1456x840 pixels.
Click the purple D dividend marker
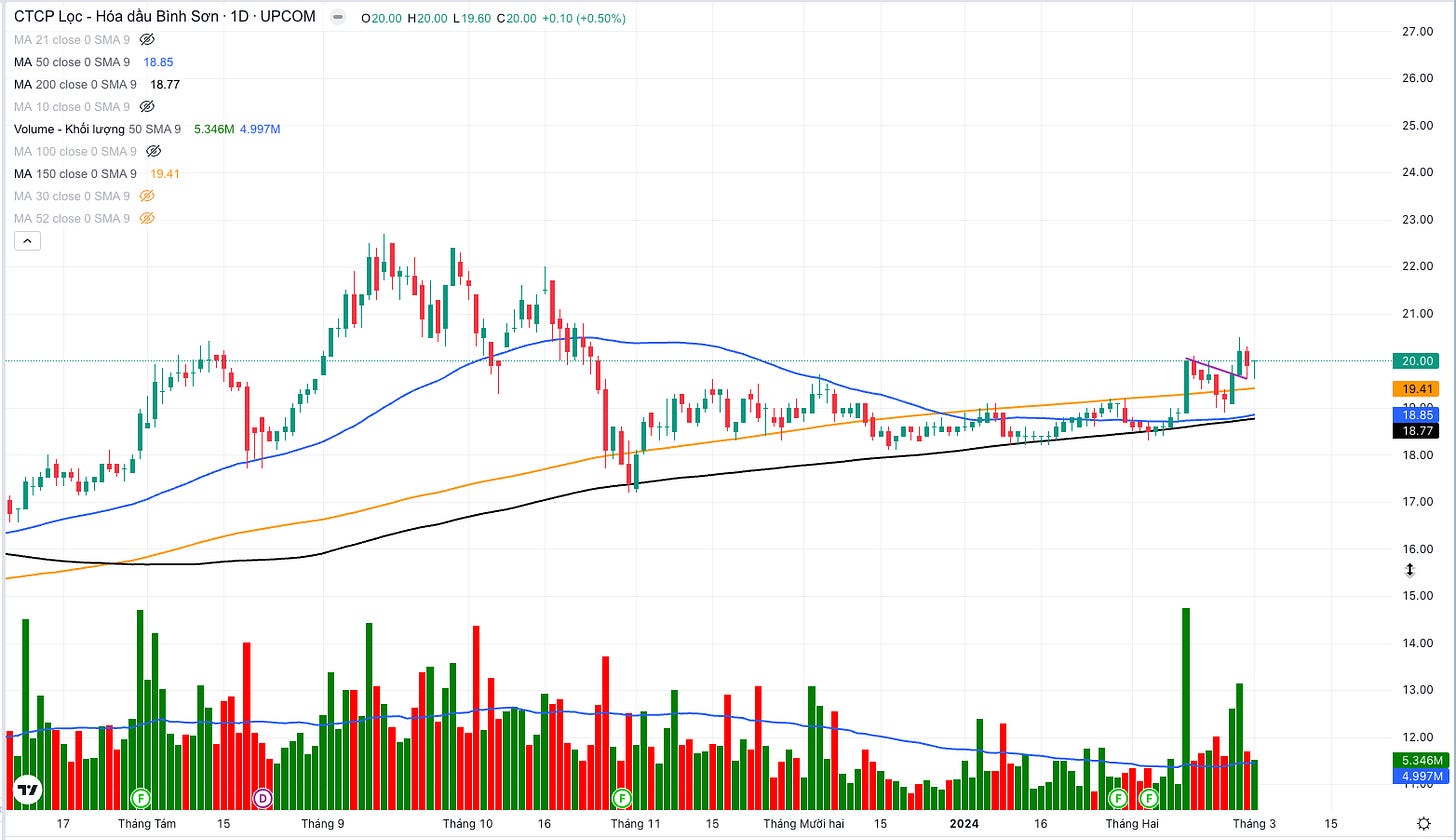click(x=264, y=798)
